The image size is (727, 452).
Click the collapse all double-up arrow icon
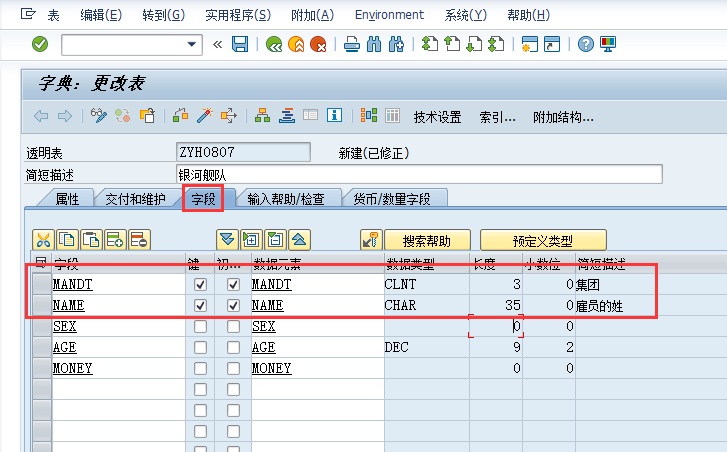(x=300, y=240)
